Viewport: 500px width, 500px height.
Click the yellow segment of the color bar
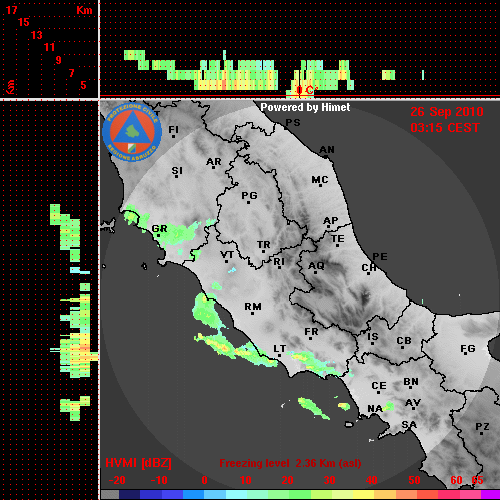(x=363, y=494)
